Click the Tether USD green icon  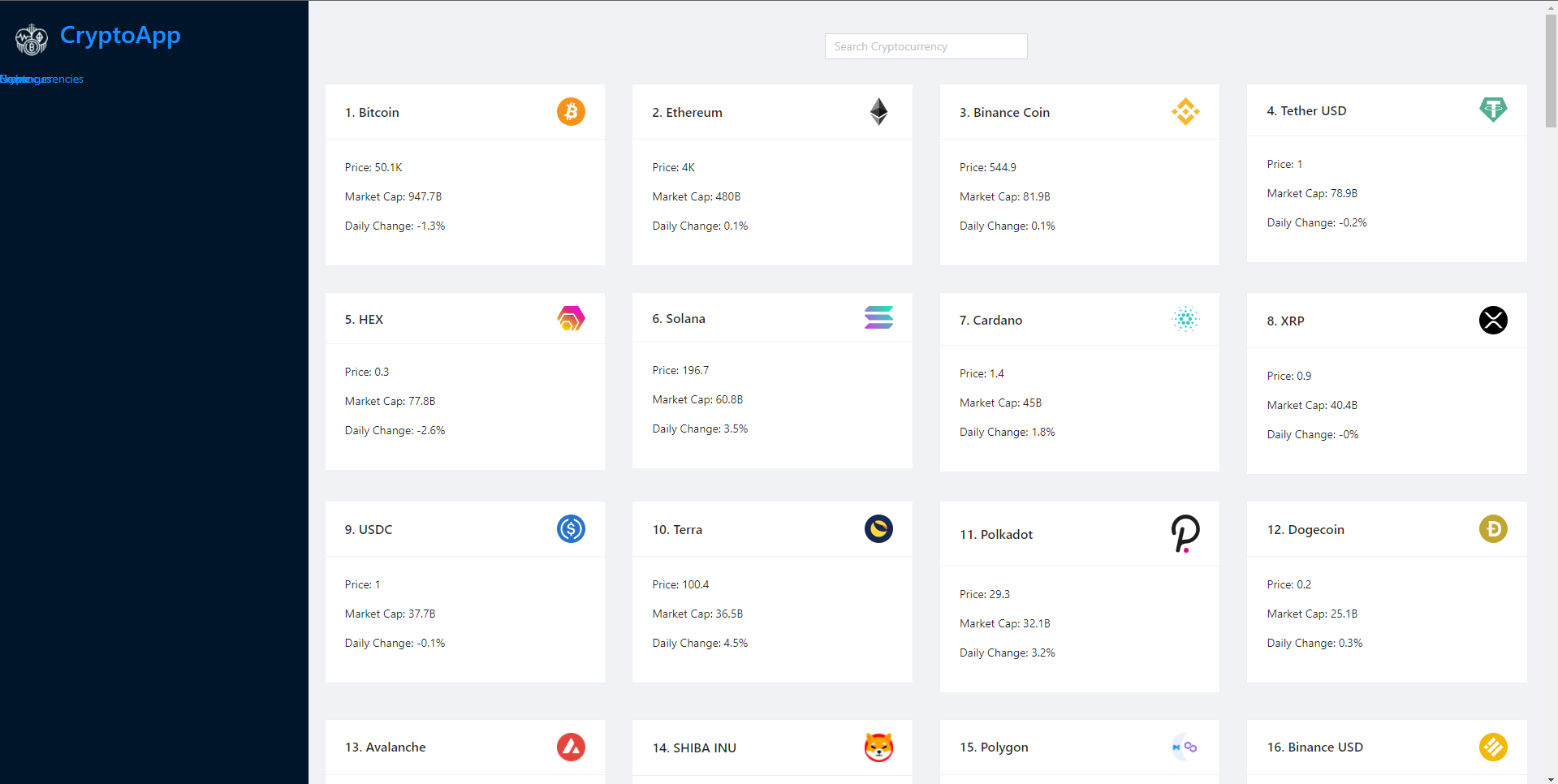[1493, 110]
